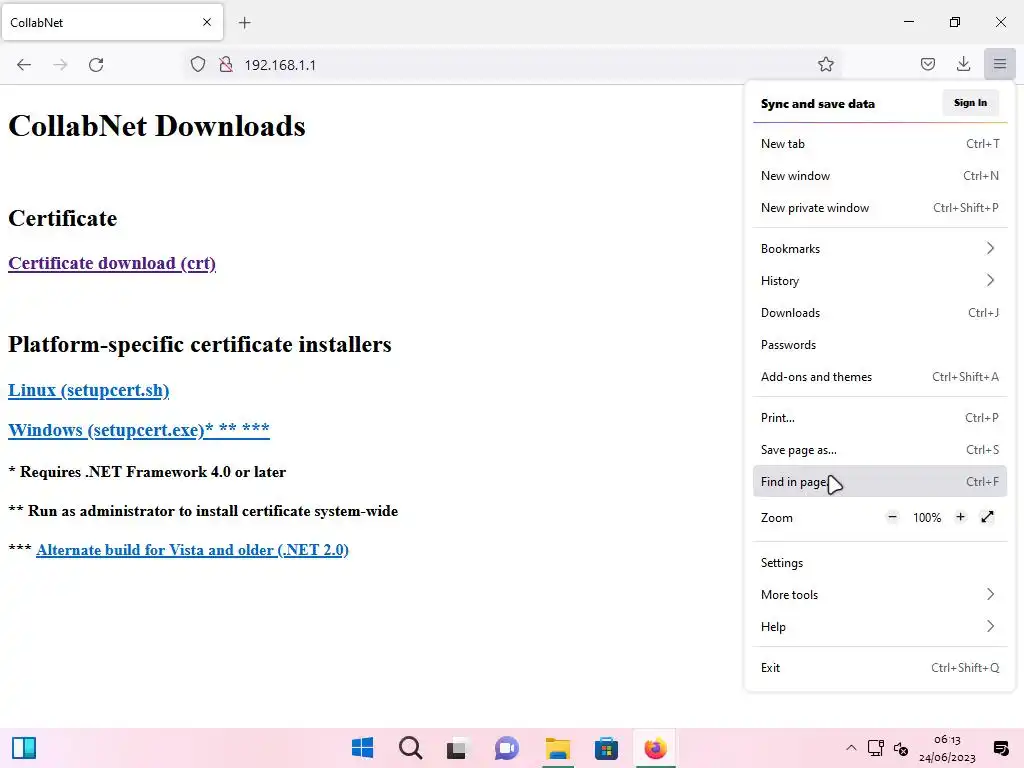Open File Explorer from taskbar
This screenshot has width=1024, height=768.
click(x=558, y=748)
